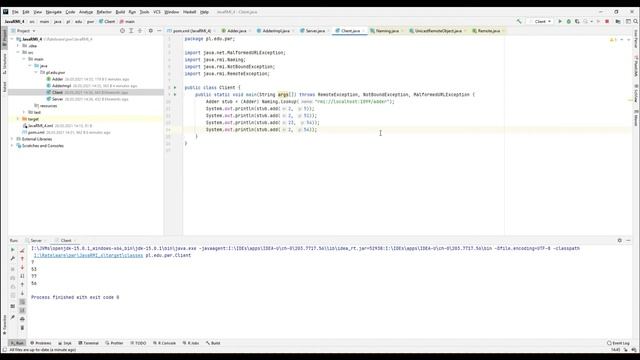Open the Refactor menu
640x360 pixels.
[104, 12]
